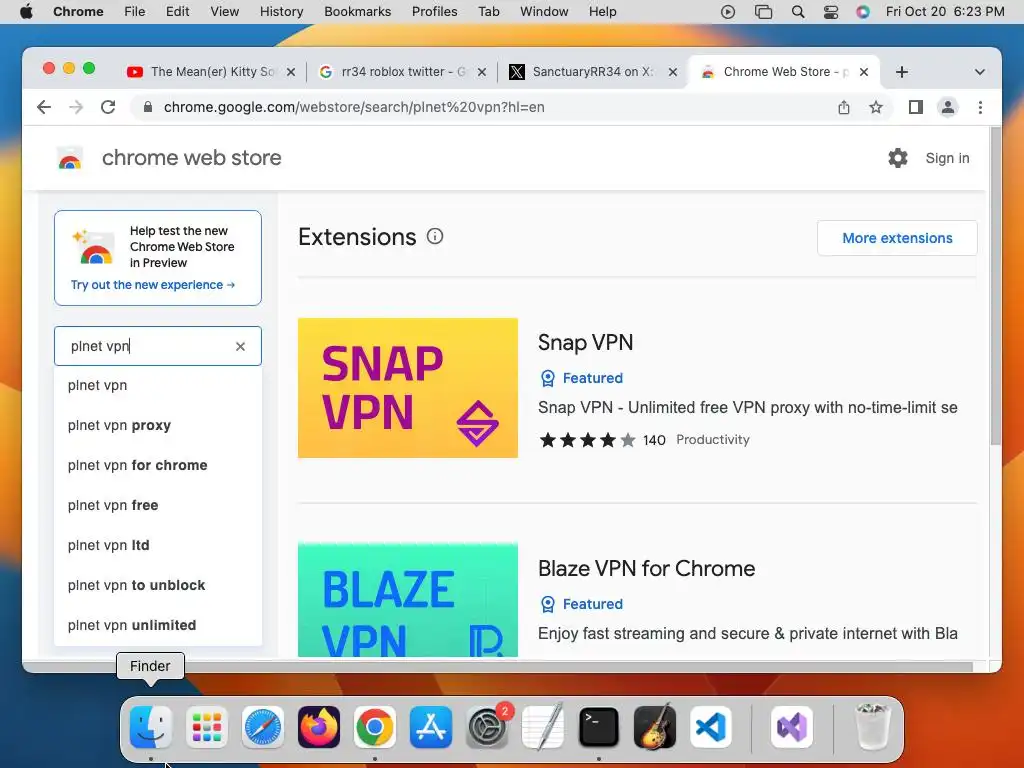1024x768 pixels.
Task: Close the YouTube Mean(er) Kitty tab
Action: [291, 72]
